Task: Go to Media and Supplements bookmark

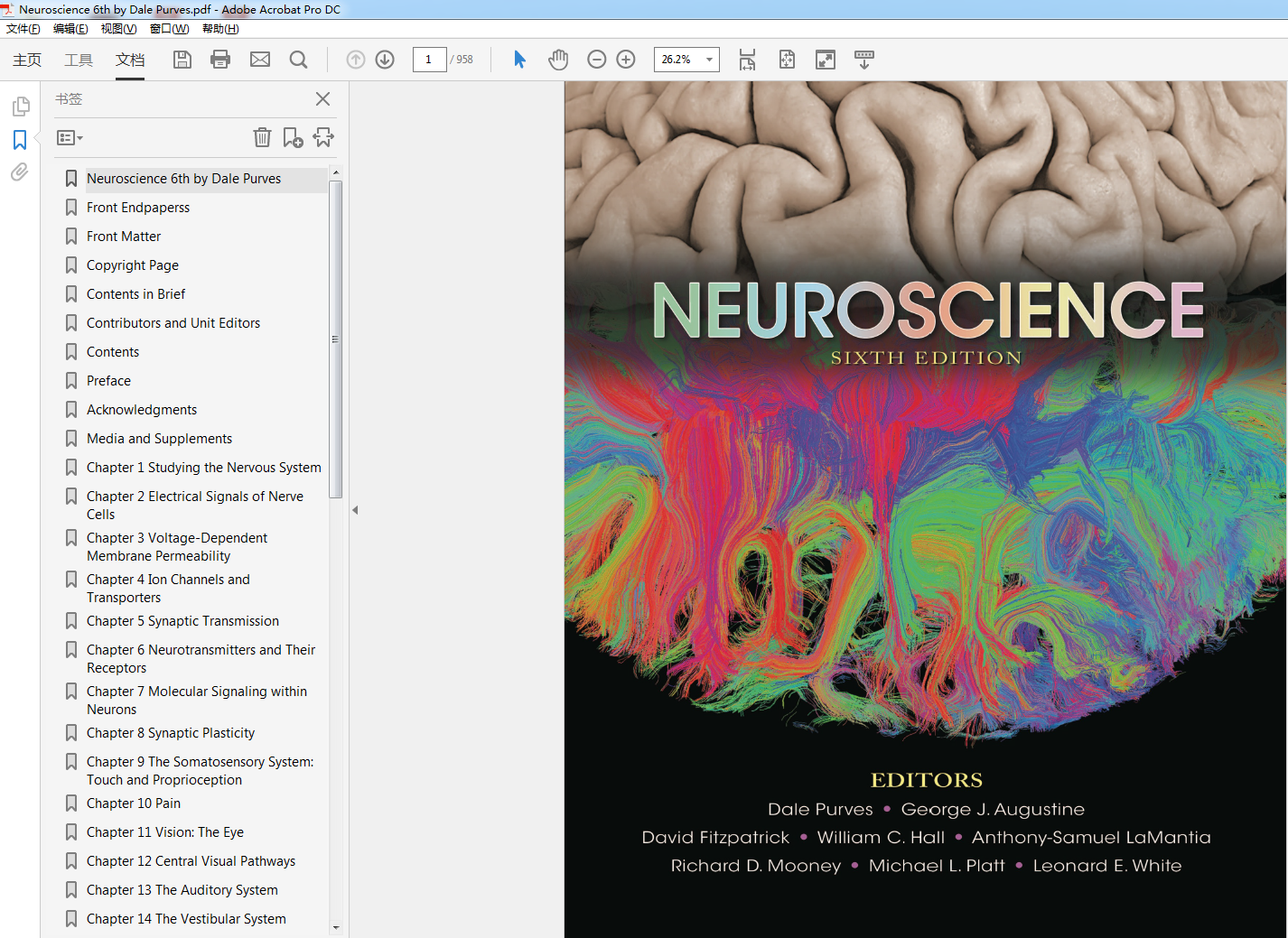Action: (159, 439)
